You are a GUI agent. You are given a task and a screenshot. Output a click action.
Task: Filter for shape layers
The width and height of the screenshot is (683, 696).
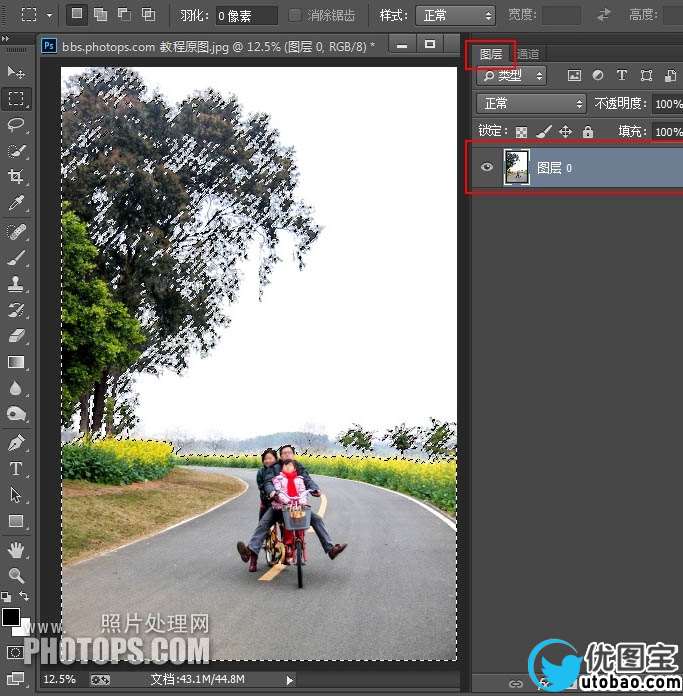(646, 75)
